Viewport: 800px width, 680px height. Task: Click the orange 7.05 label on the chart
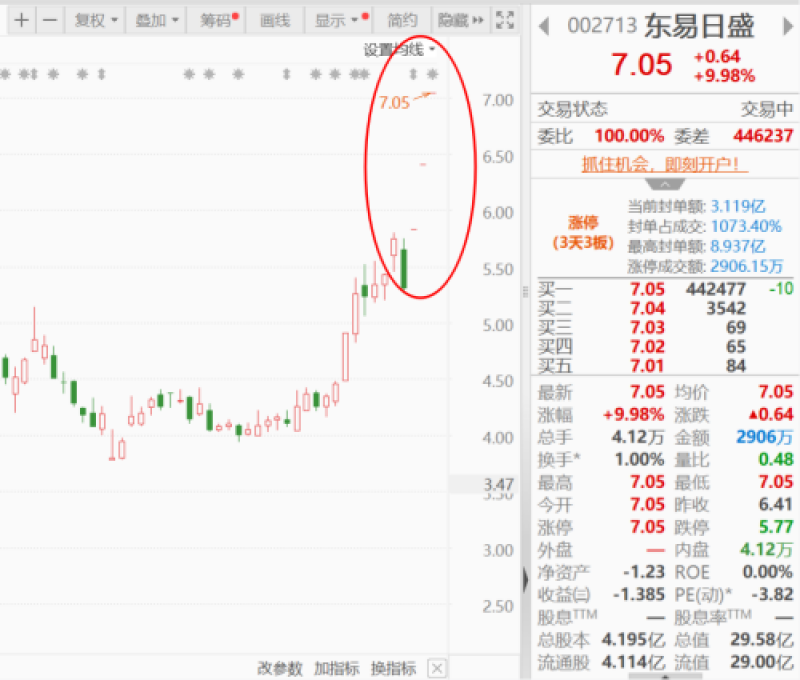394,103
